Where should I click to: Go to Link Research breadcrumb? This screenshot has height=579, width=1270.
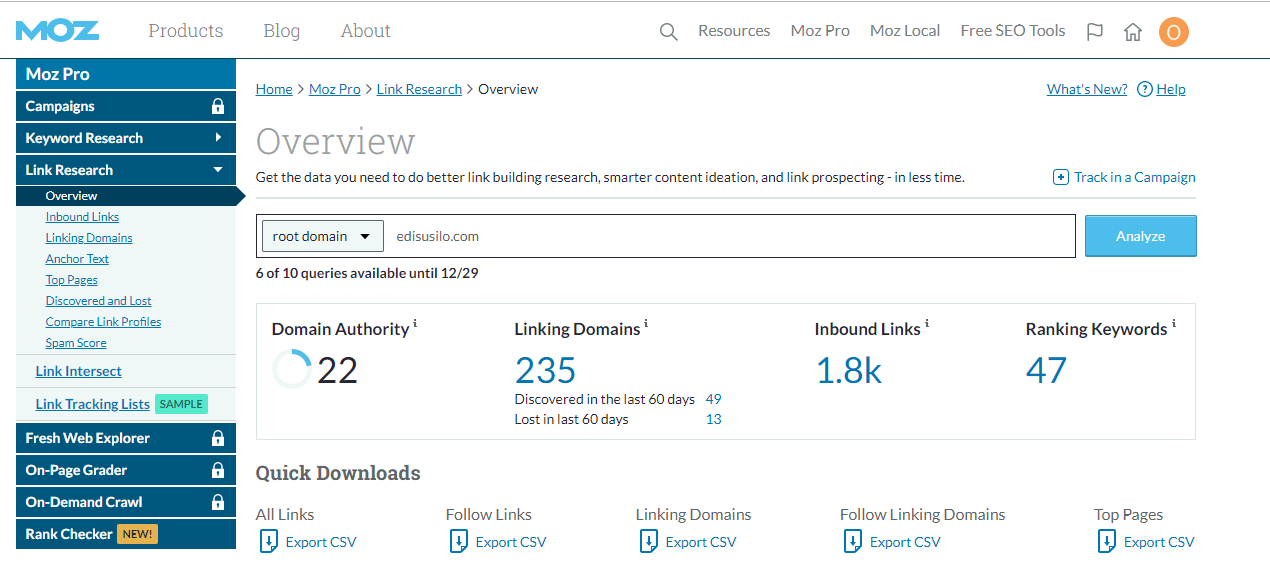pyautogui.click(x=419, y=89)
